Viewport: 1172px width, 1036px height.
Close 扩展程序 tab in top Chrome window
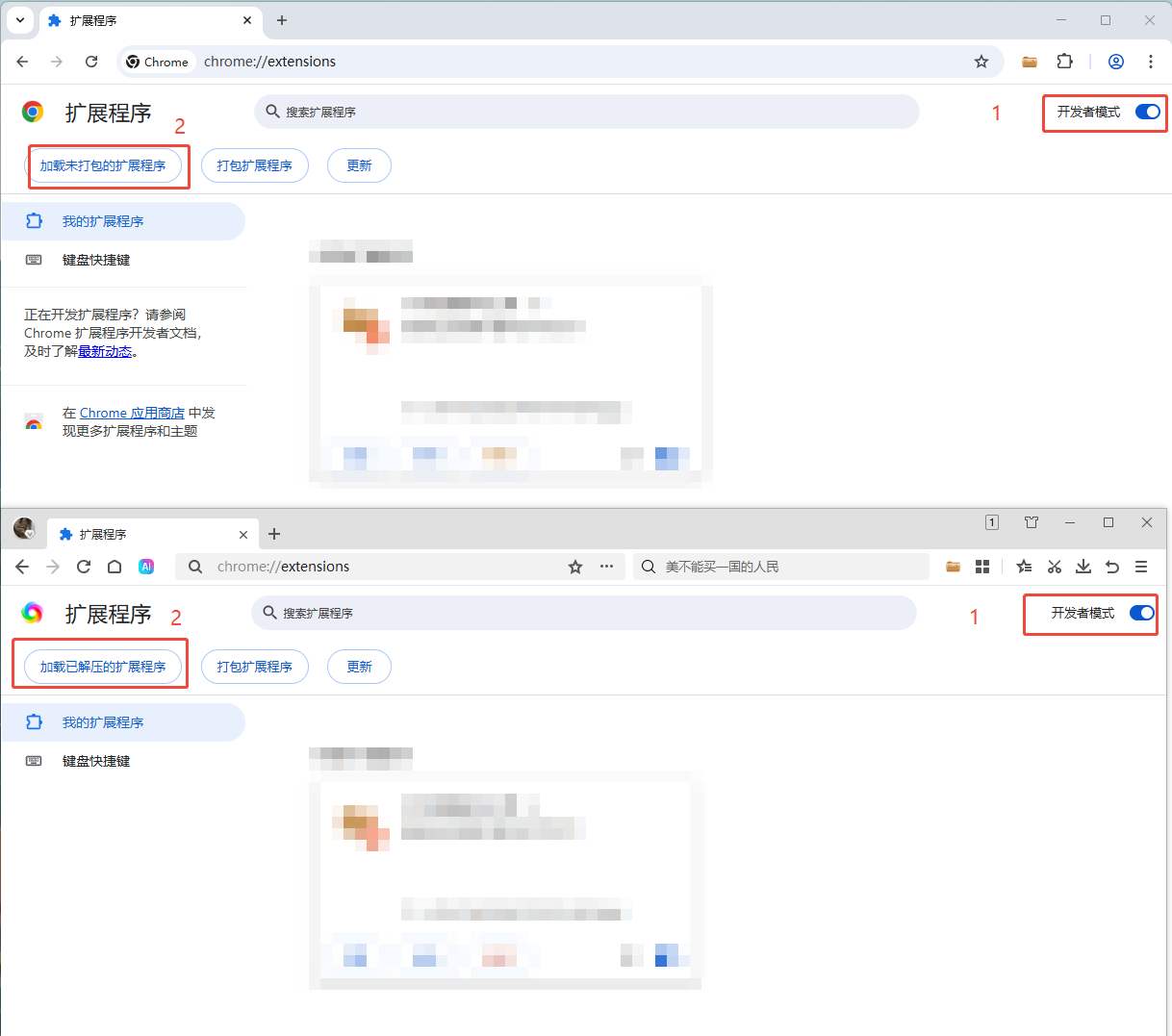coord(247,20)
